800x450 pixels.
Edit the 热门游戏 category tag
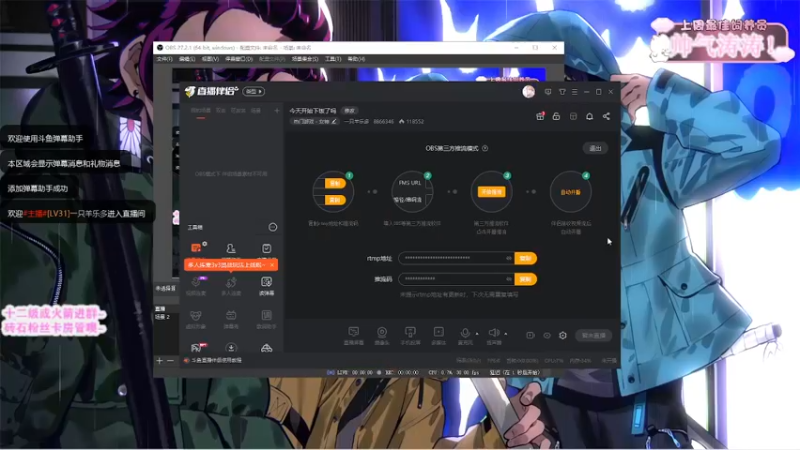point(314,121)
